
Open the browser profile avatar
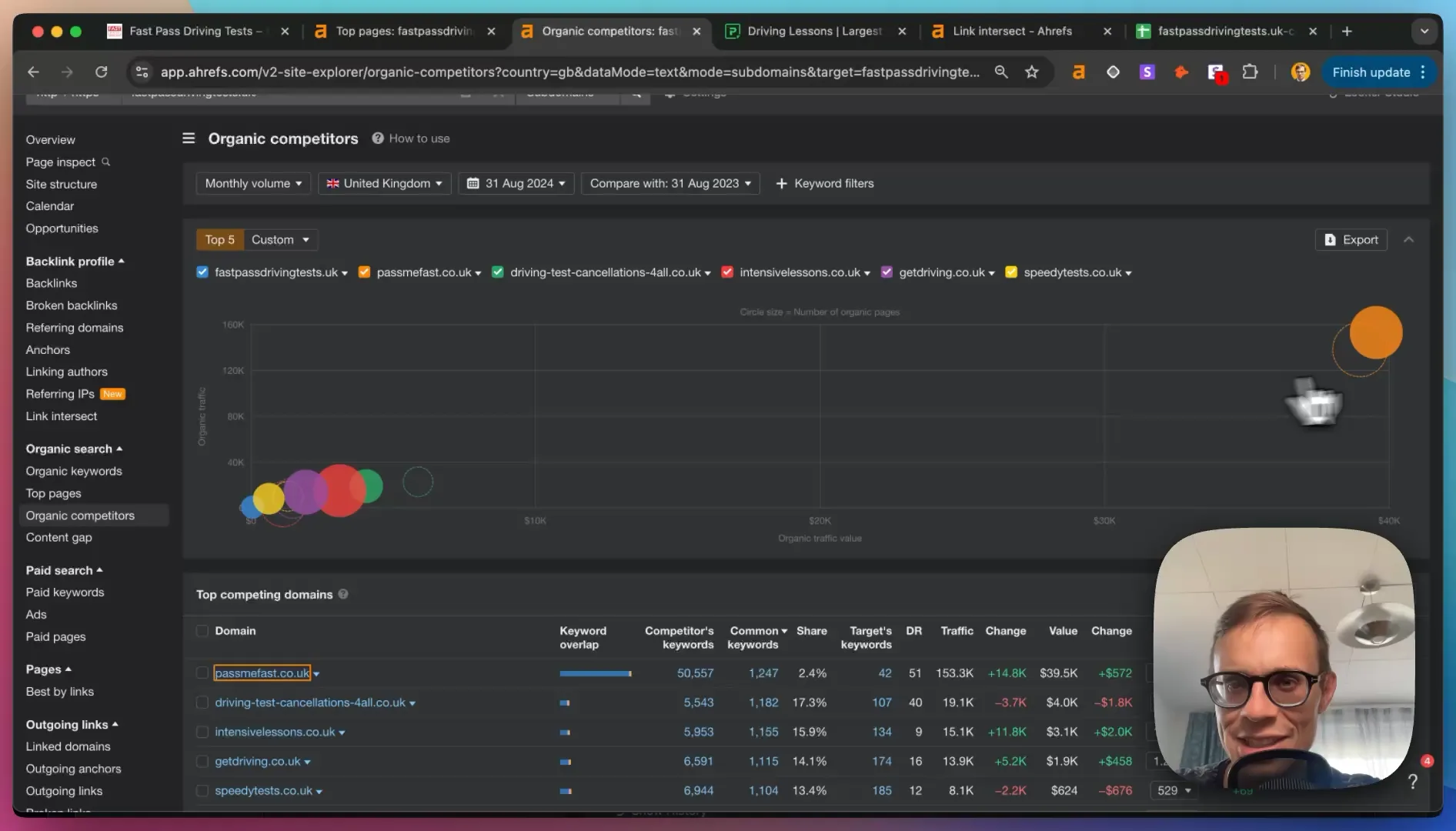[1301, 72]
